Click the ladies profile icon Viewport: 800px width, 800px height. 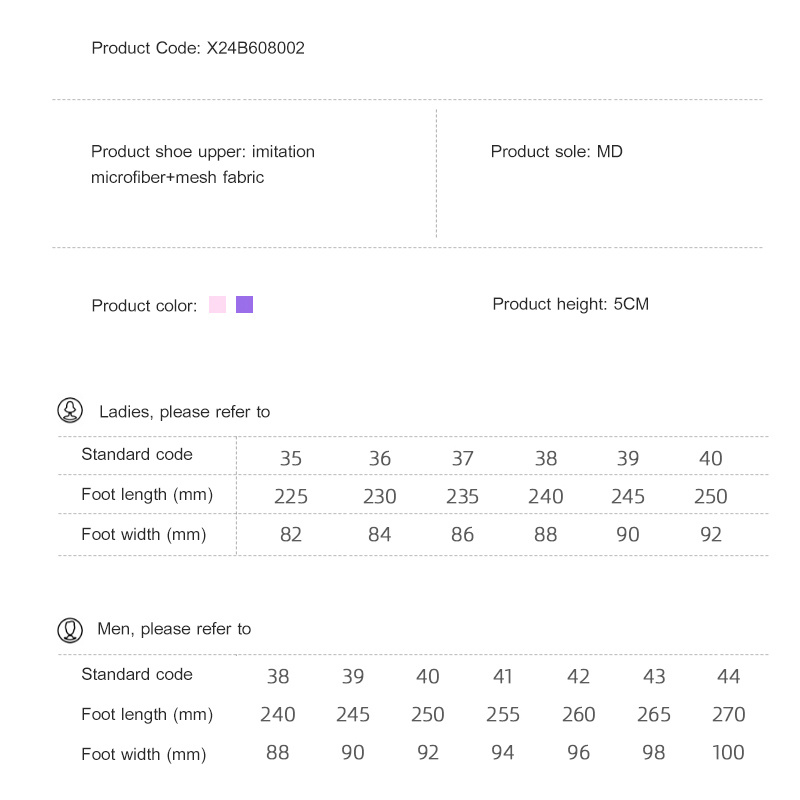coord(70,411)
